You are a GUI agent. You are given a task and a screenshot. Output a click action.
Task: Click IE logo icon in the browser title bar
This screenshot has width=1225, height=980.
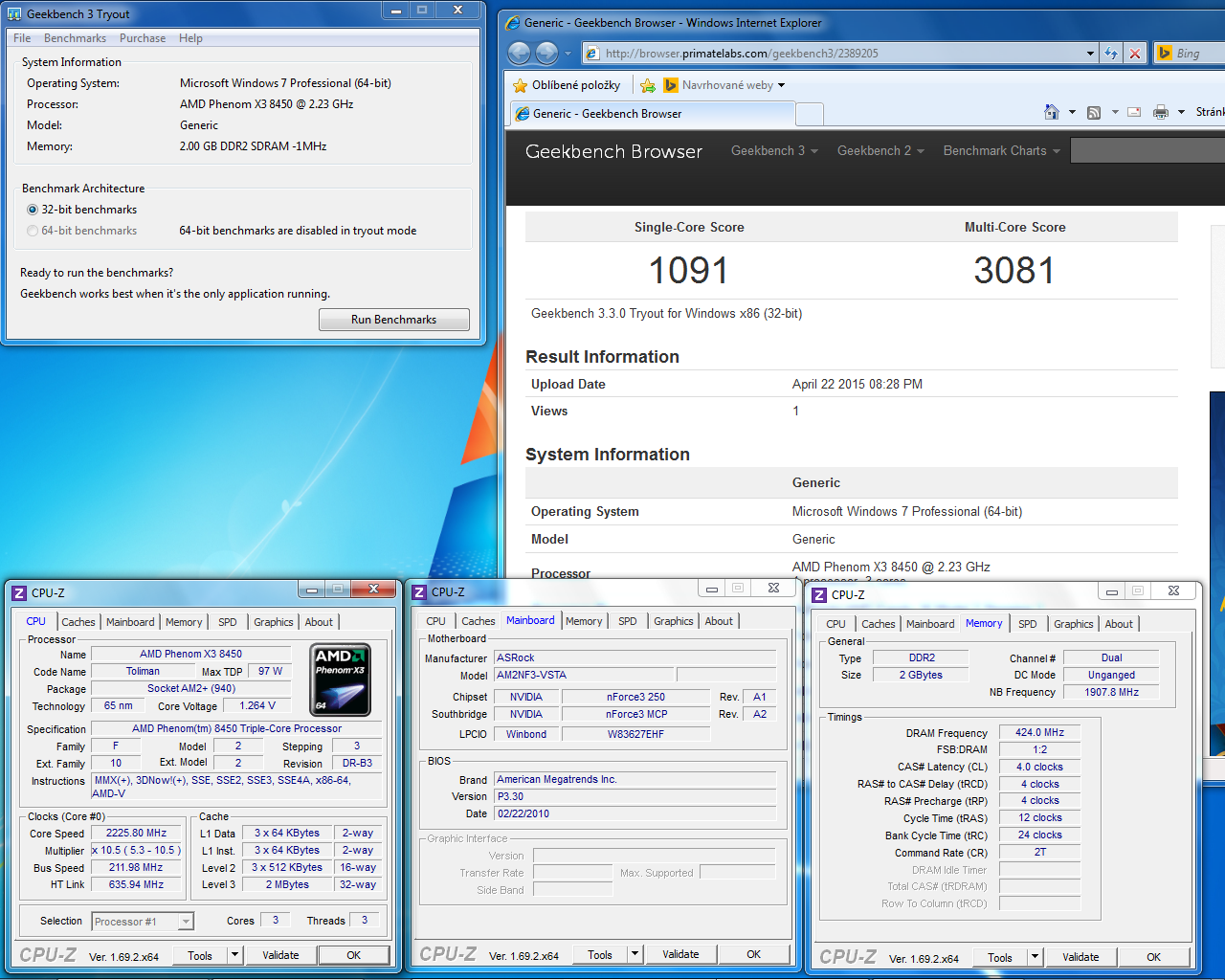pyautogui.click(x=514, y=23)
